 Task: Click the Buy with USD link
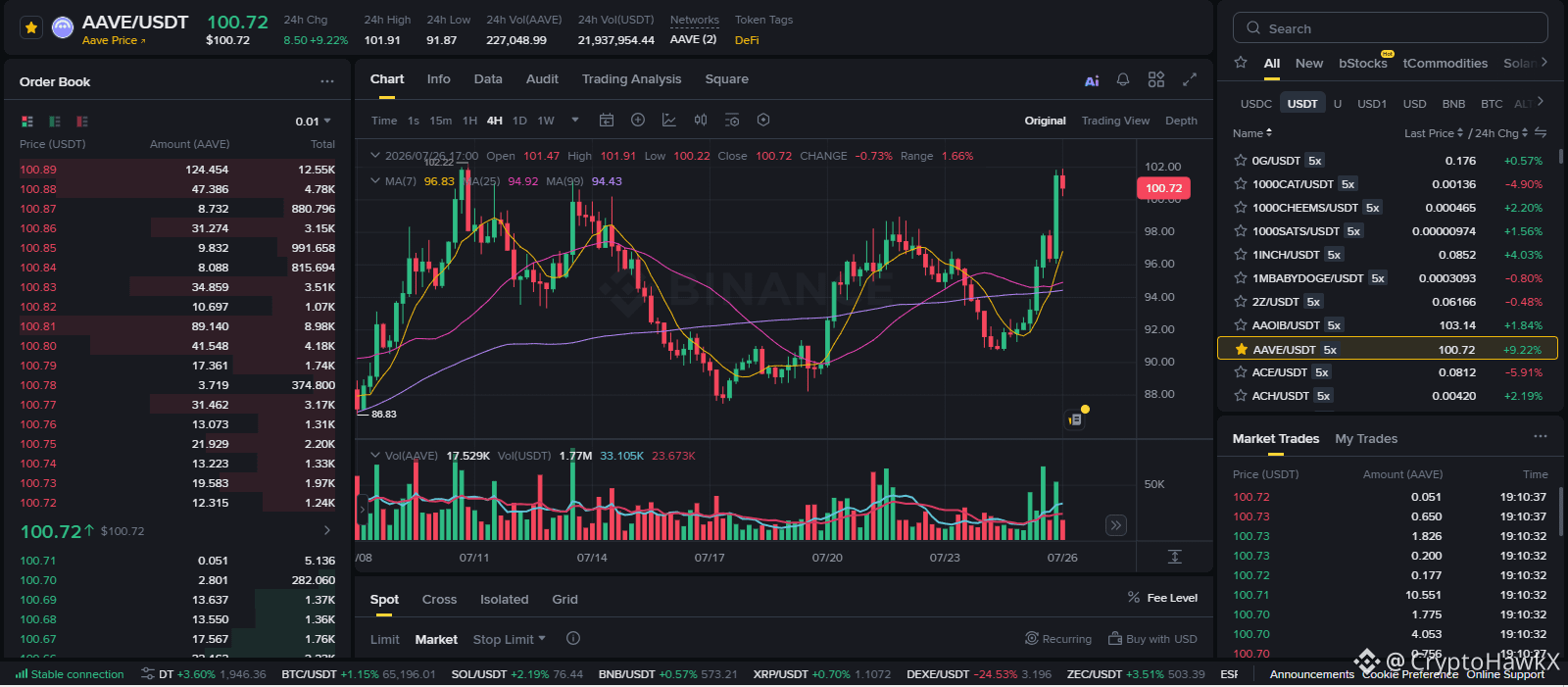(x=1152, y=639)
